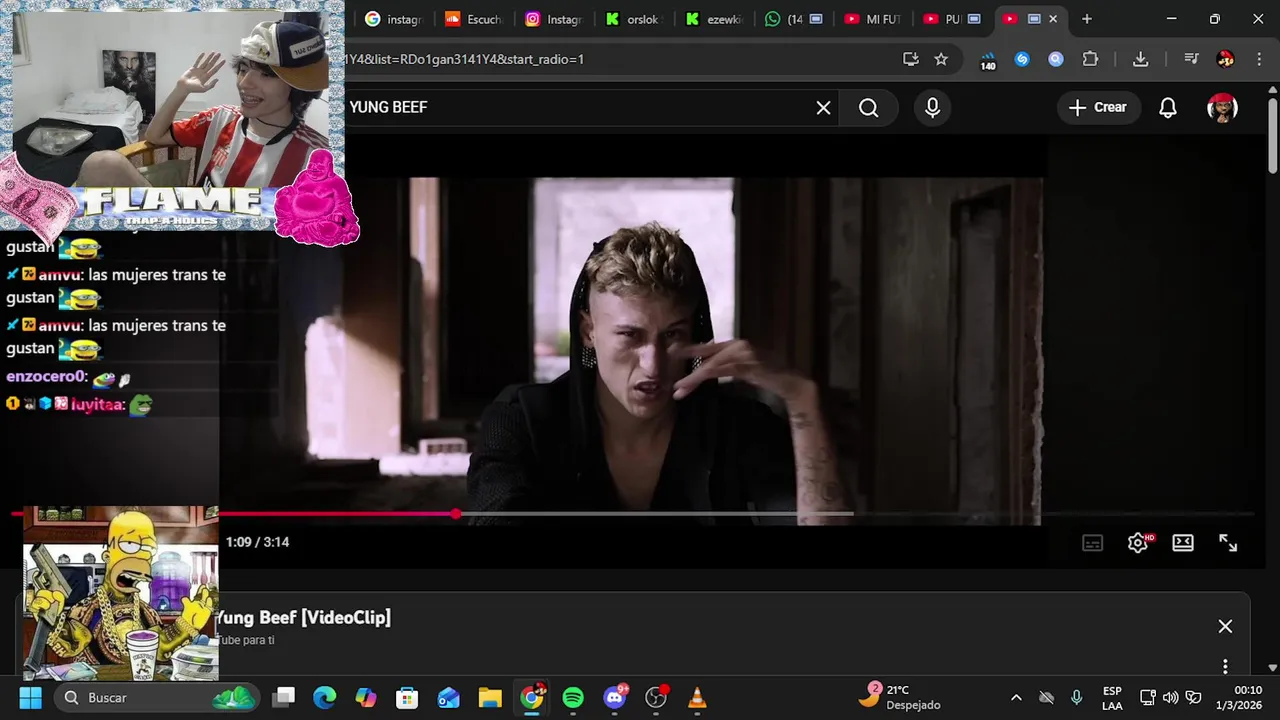
Task: Open Microsoft Edge from taskbar
Action: [325, 698]
